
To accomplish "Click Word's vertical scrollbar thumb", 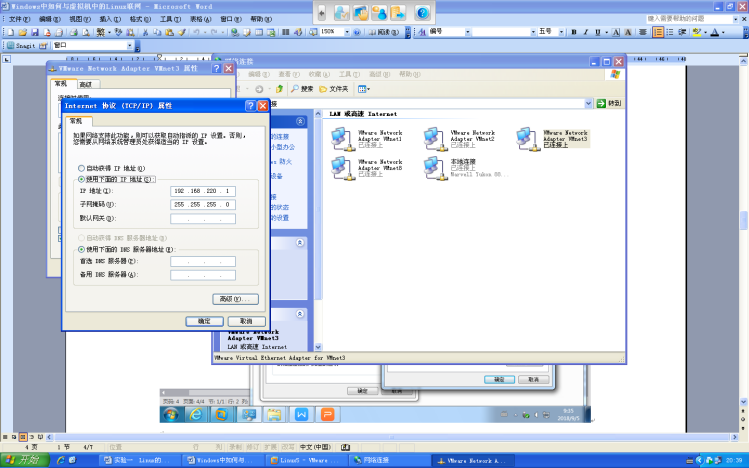I will tap(743, 221).
